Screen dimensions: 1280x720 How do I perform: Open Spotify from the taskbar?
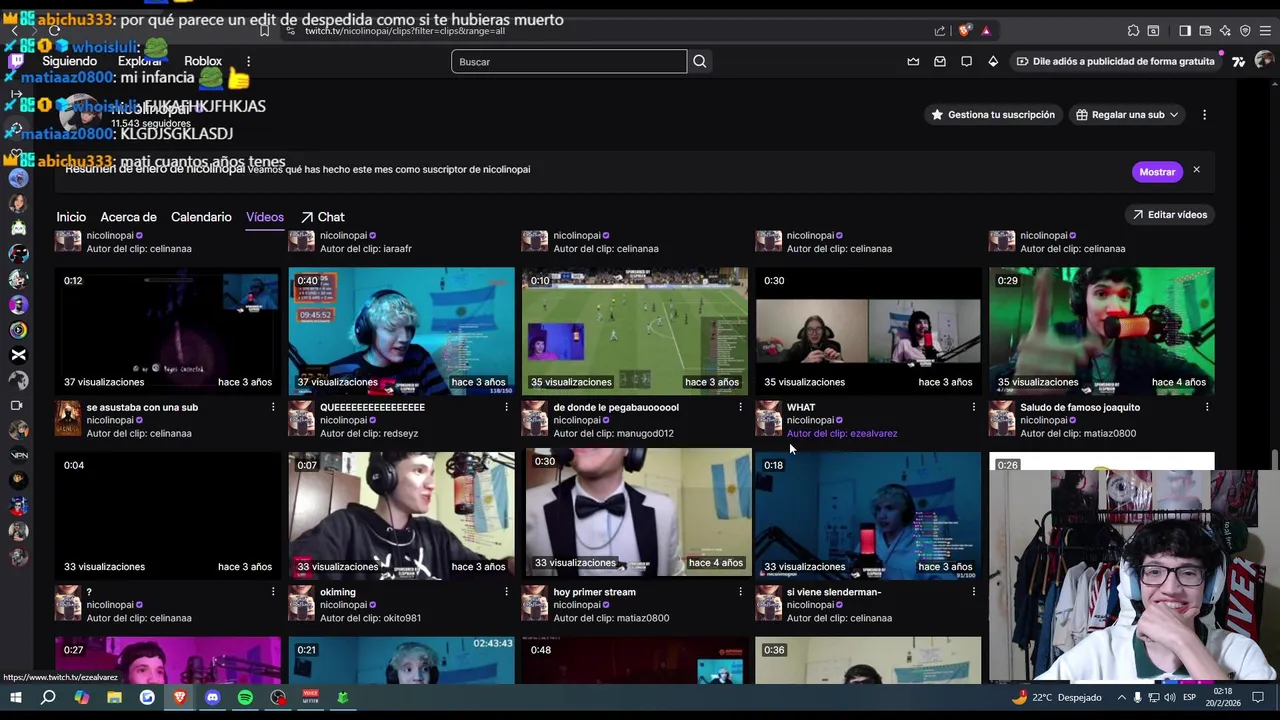coord(245,697)
